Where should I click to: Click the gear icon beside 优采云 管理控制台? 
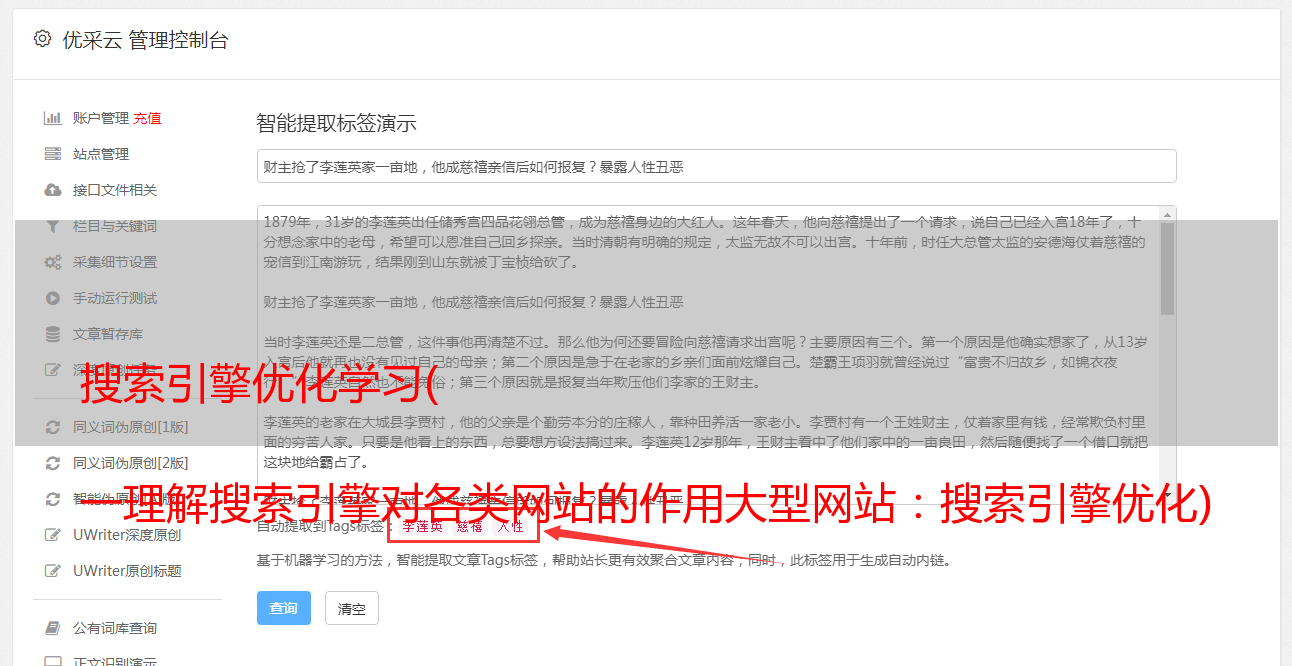click(42, 39)
